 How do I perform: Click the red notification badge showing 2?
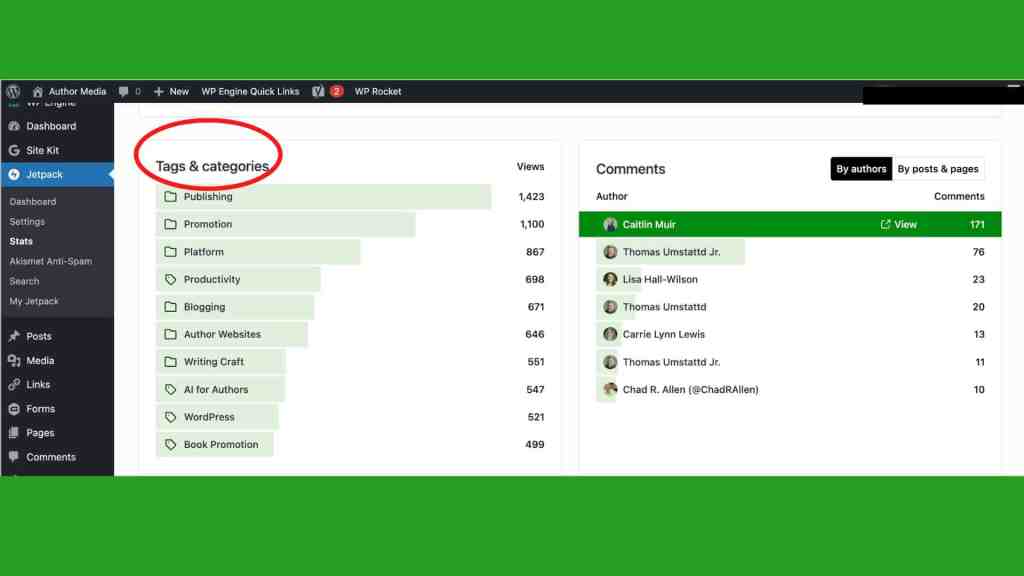coord(336,91)
